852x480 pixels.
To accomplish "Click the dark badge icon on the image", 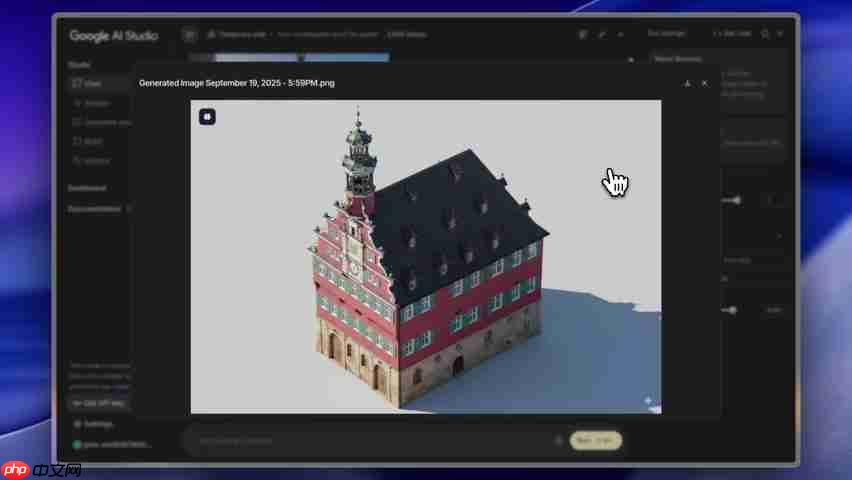I will coord(207,117).
